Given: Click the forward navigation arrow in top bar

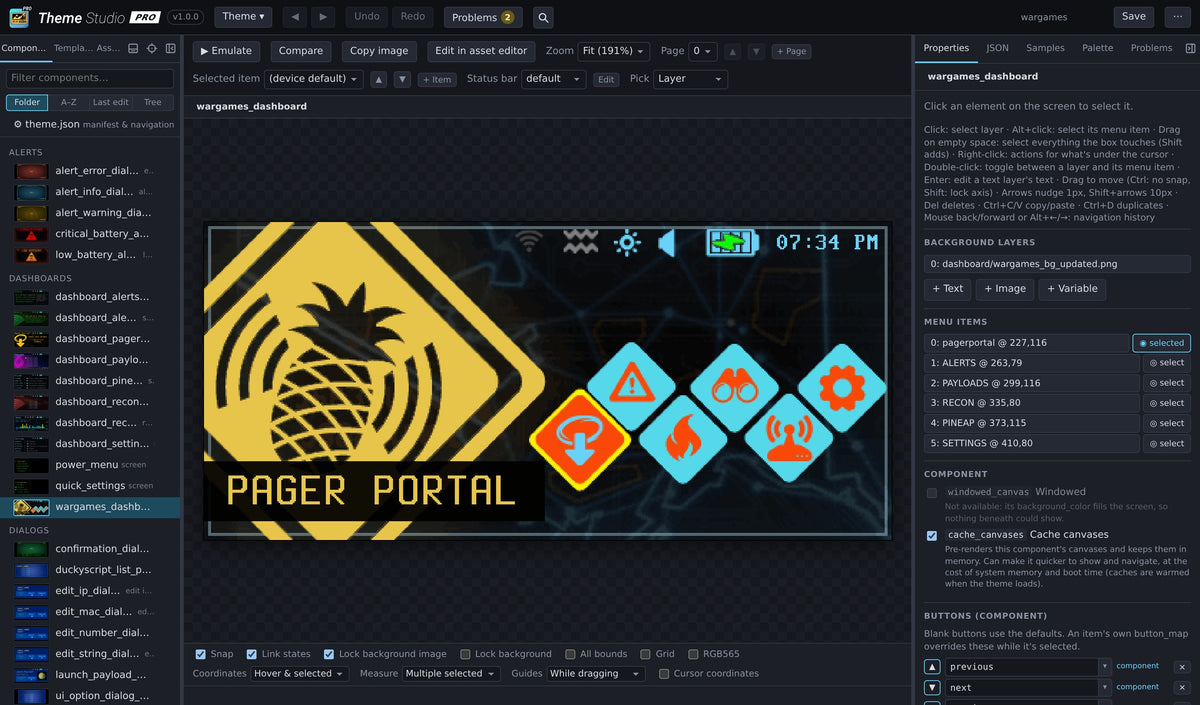Looking at the screenshot, I should click(322, 17).
